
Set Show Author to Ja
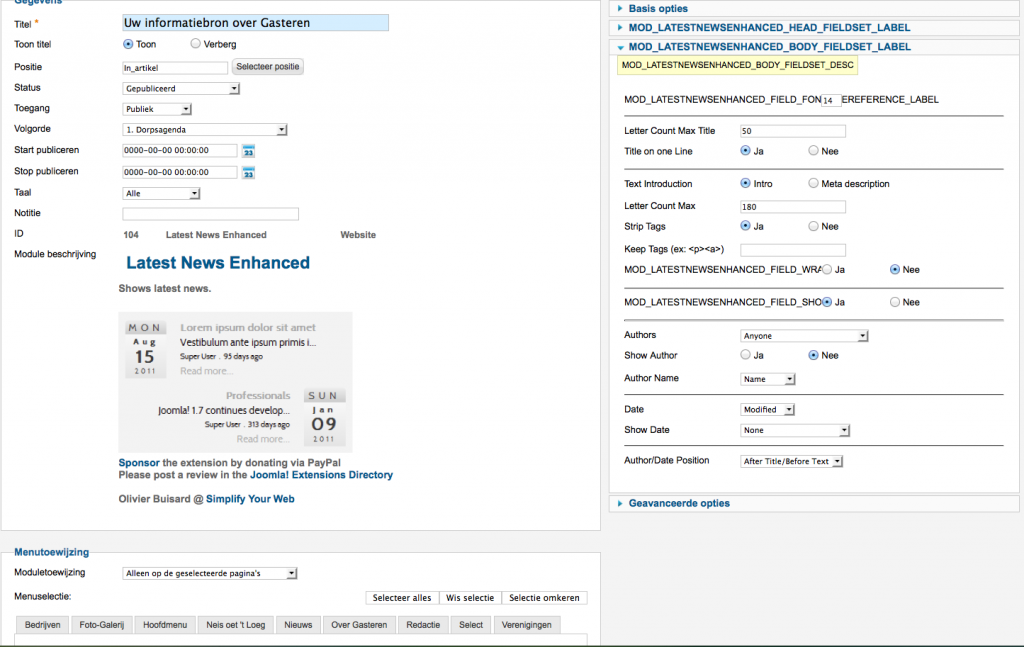point(746,355)
